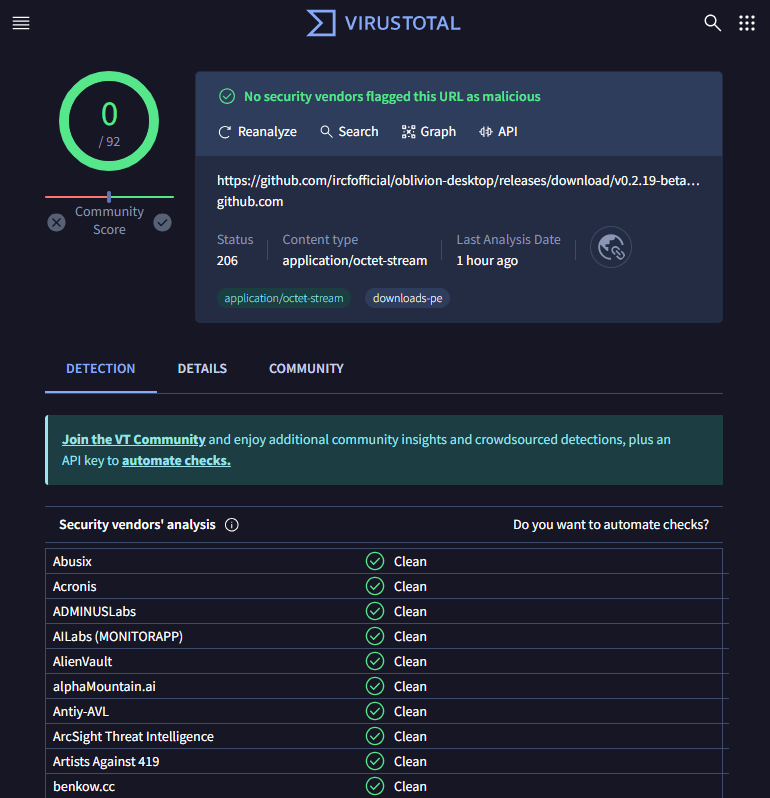This screenshot has width=770, height=798.
Task: Click the ArcSight Threat Intelligence vendor name
Action: coord(133,736)
